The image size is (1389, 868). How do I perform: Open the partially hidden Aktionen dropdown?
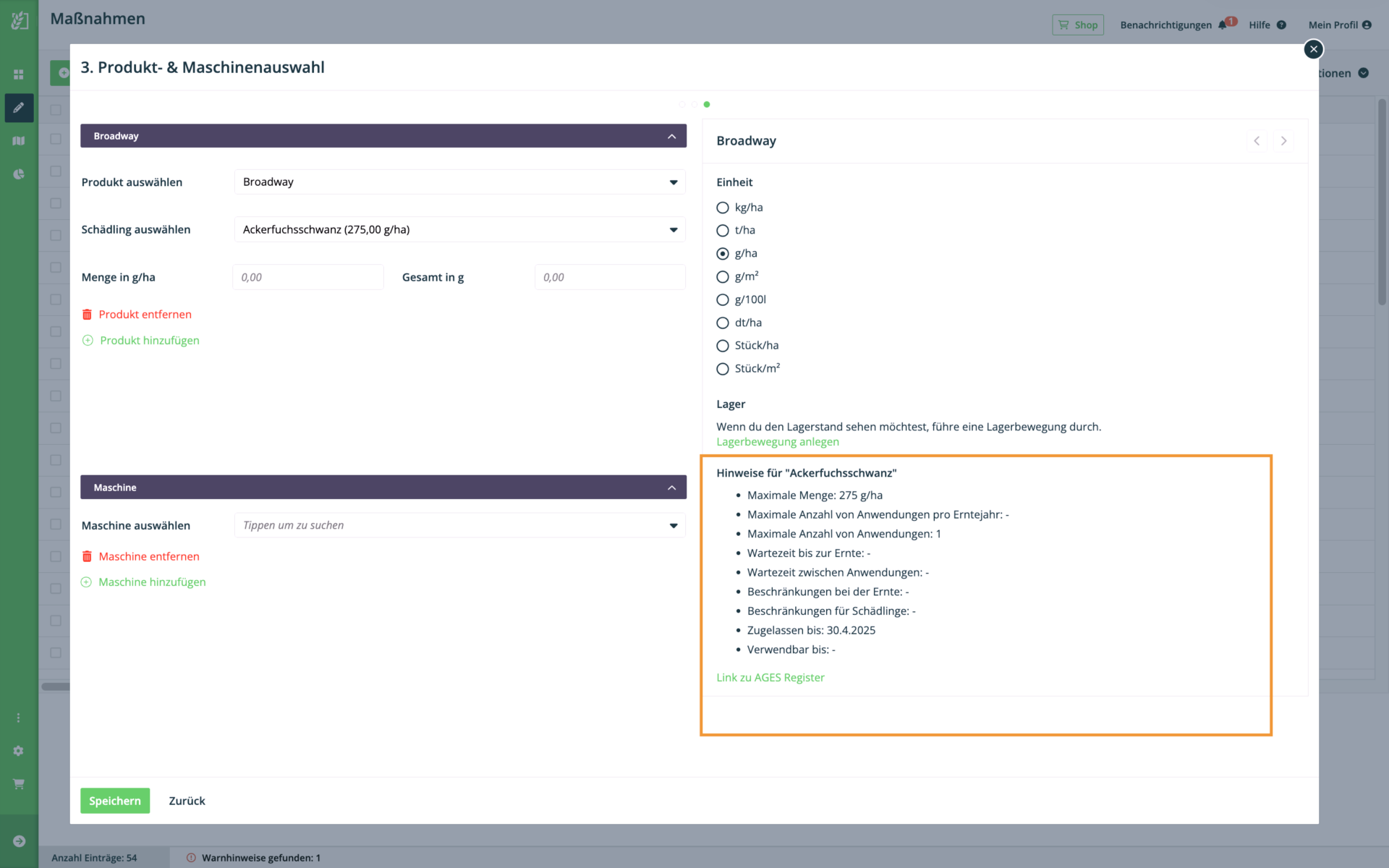tap(1344, 73)
